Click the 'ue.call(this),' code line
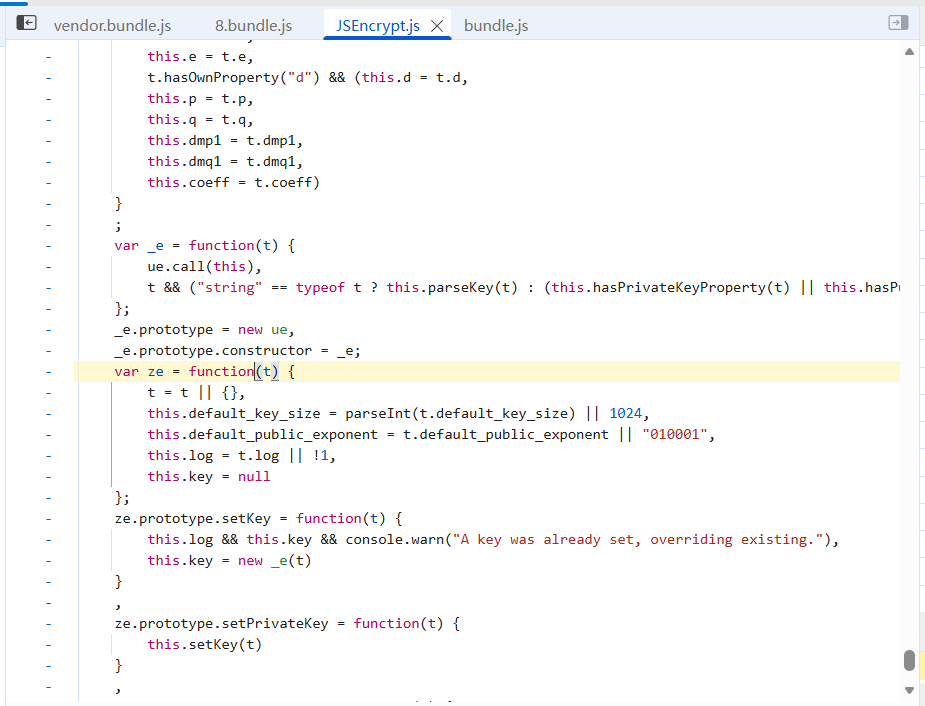 tap(204, 267)
